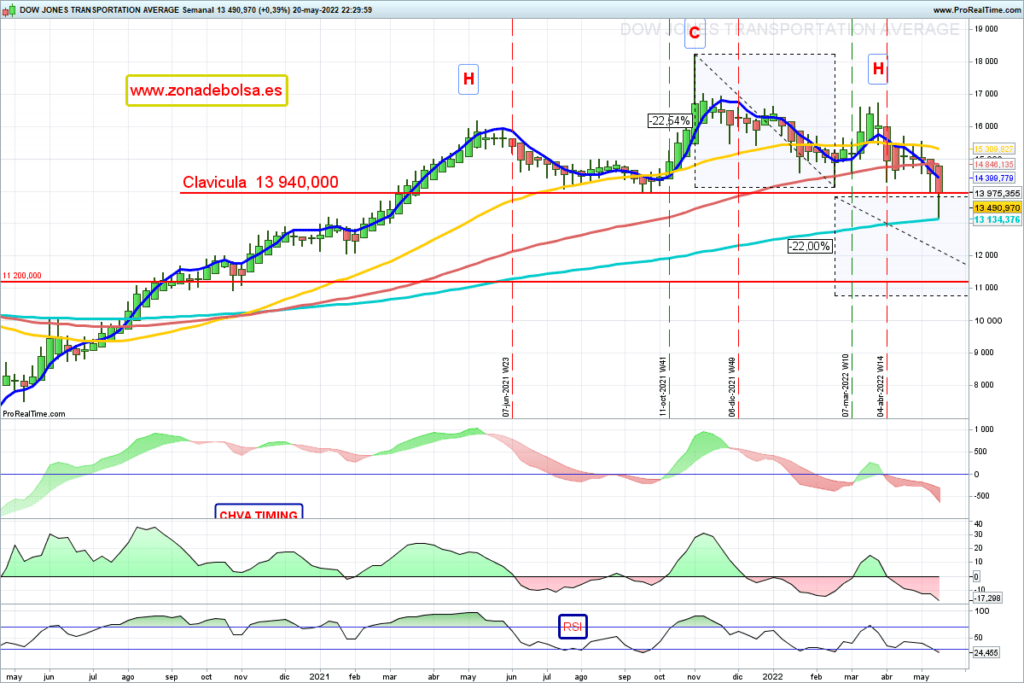Click the '1 000' label on oscillator axis

tap(984, 429)
